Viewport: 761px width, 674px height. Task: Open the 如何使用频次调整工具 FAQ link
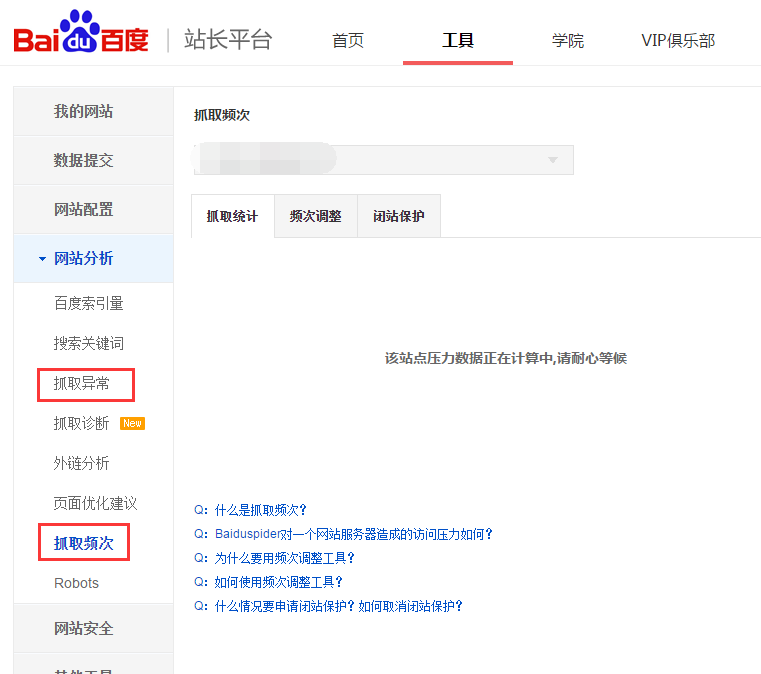click(x=278, y=582)
